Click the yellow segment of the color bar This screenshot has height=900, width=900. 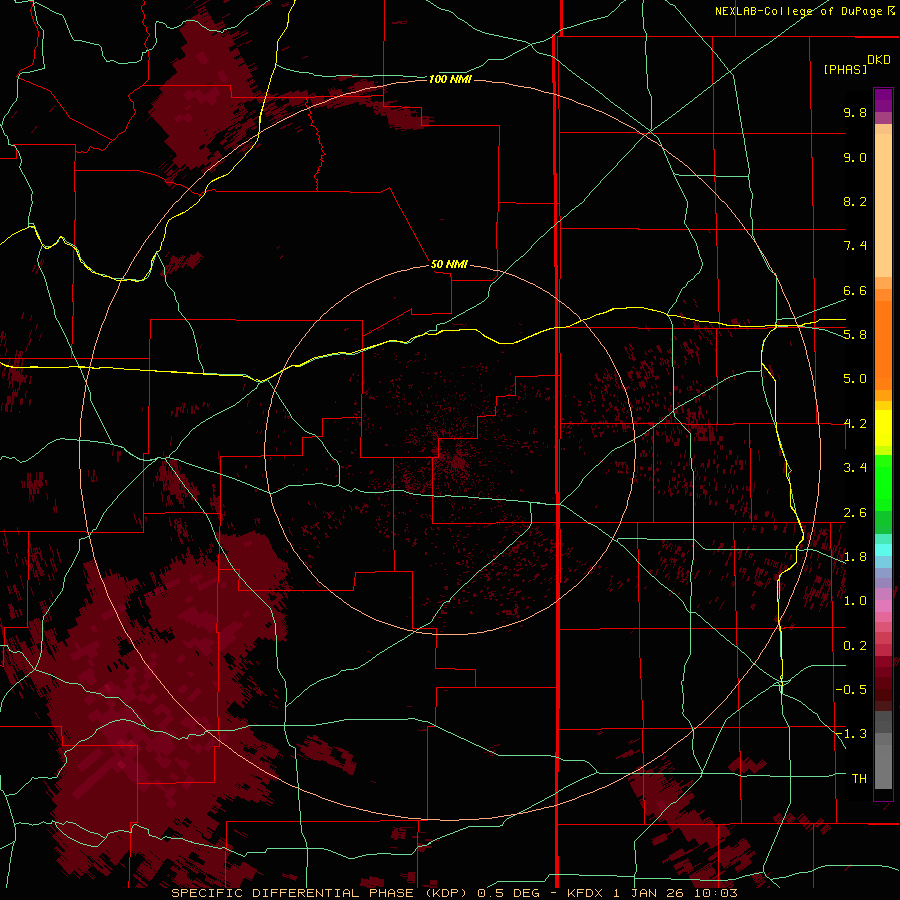tap(883, 428)
